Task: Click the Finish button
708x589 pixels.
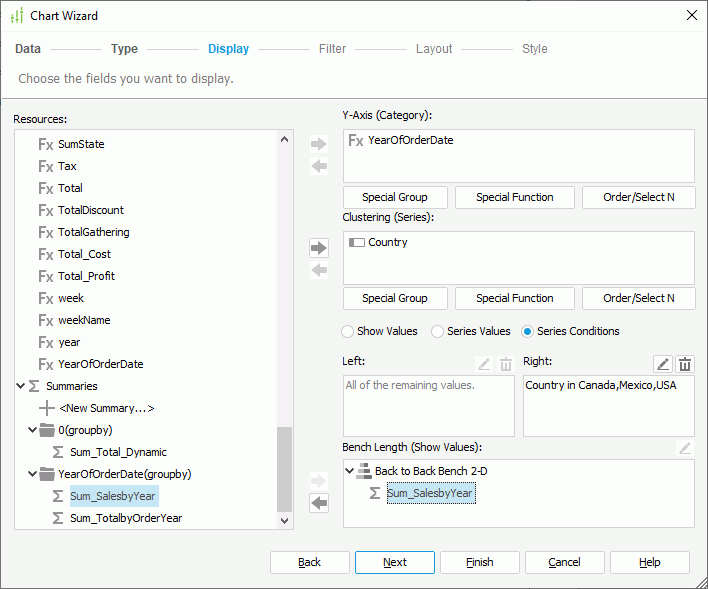Action: (x=479, y=562)
